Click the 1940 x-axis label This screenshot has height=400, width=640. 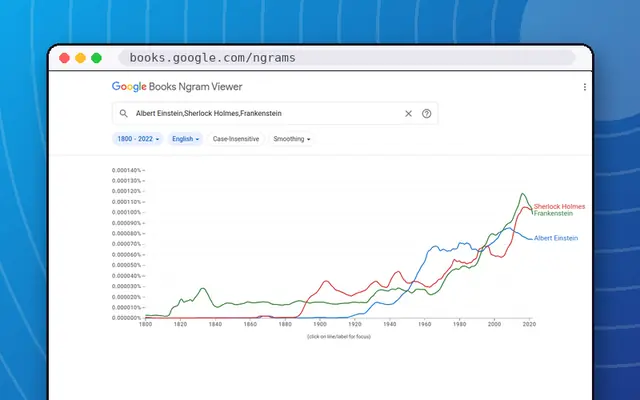coord(390,324)
